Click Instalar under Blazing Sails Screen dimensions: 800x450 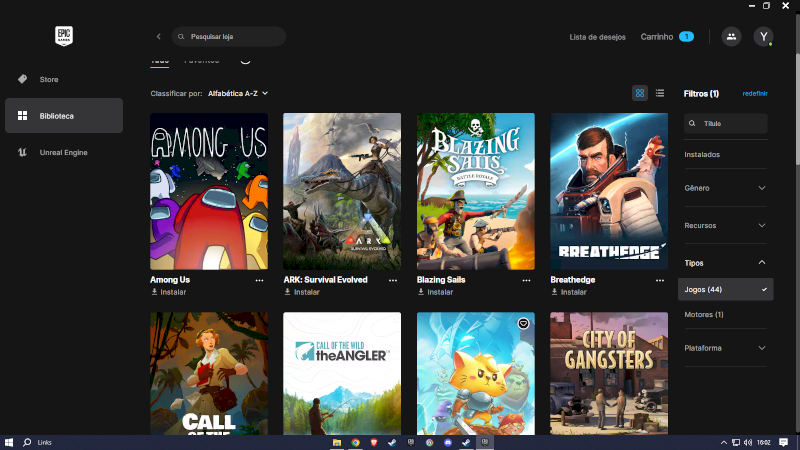coord(435,292)
